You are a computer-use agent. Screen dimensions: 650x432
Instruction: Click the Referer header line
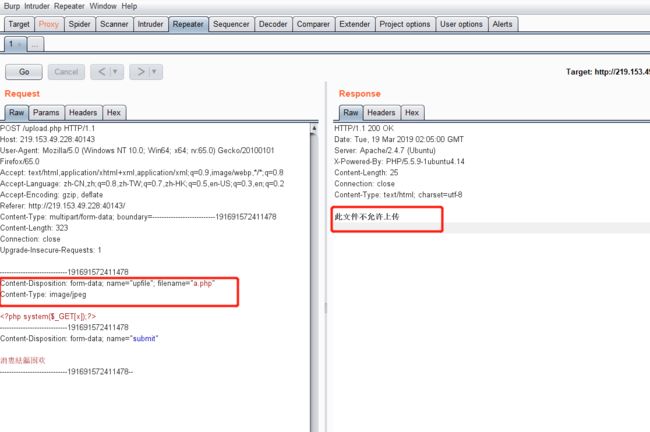[x=62, y=206]
